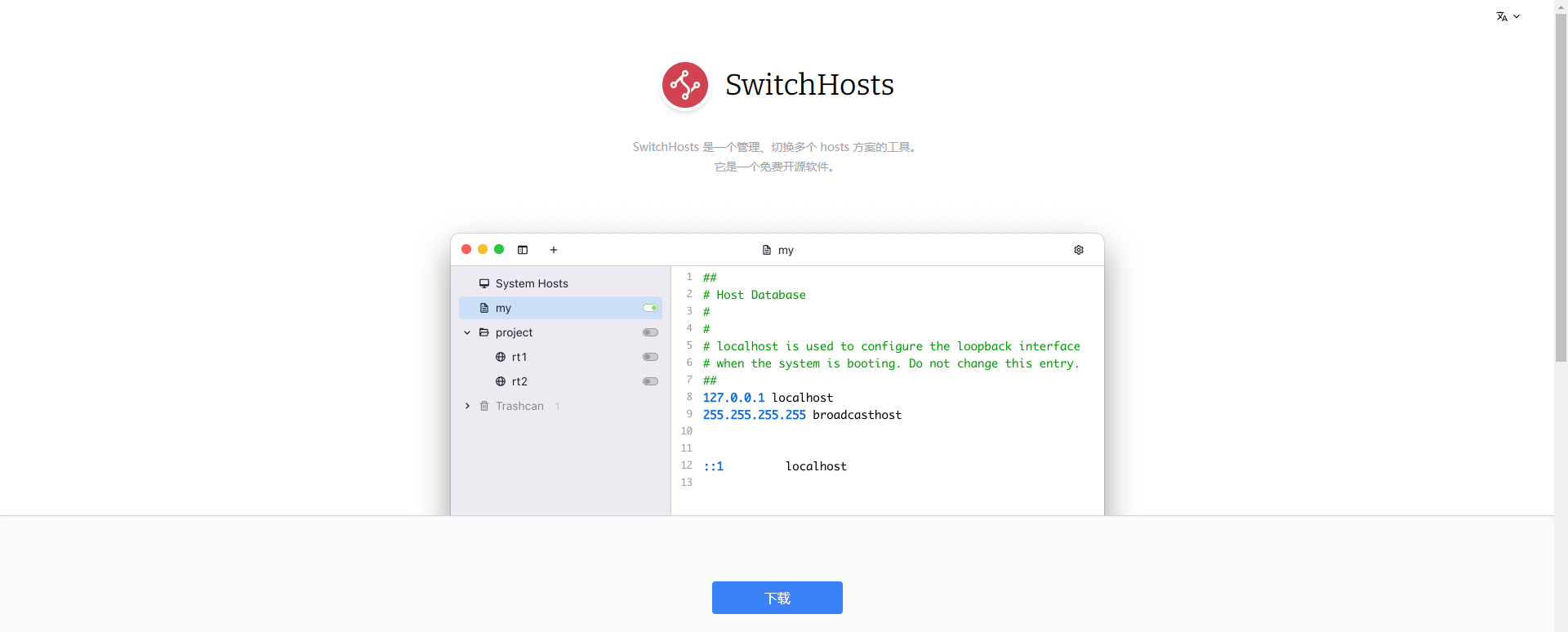Click the 'Do not change this entry' line

(x=891, y=363)
